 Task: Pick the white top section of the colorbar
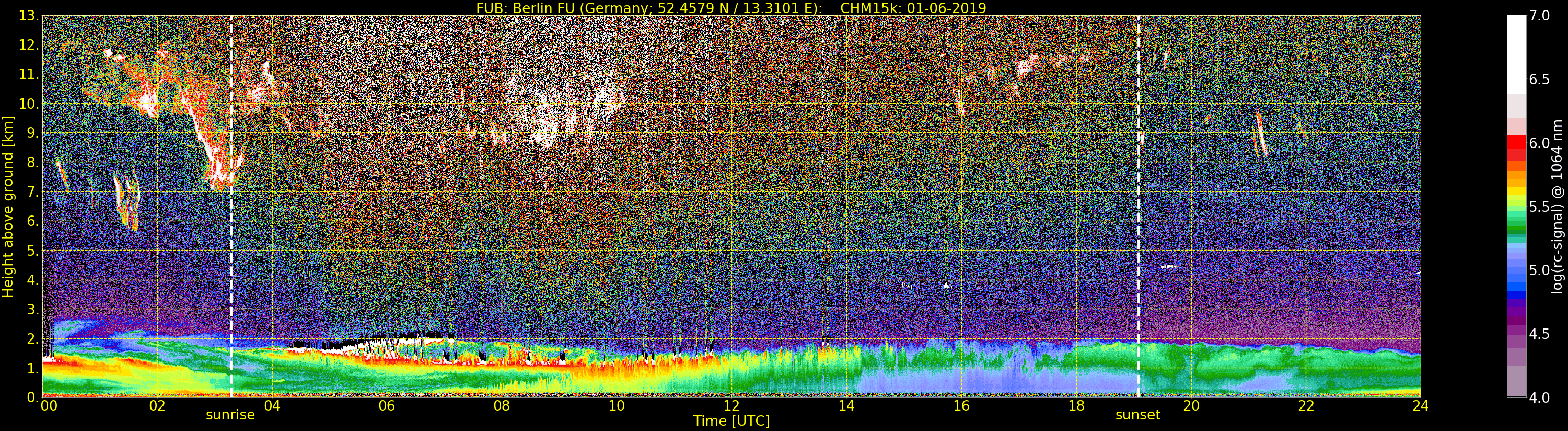pyautogui.click(x=1516, y=54)
